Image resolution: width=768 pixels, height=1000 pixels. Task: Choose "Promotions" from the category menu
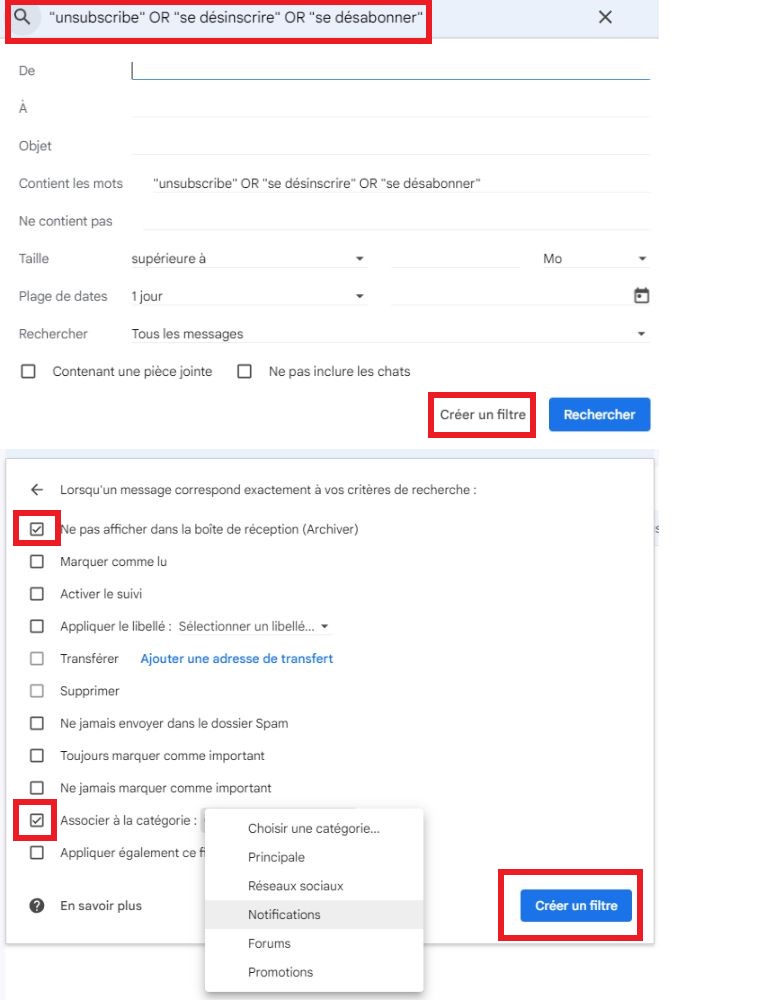(283, 971)
